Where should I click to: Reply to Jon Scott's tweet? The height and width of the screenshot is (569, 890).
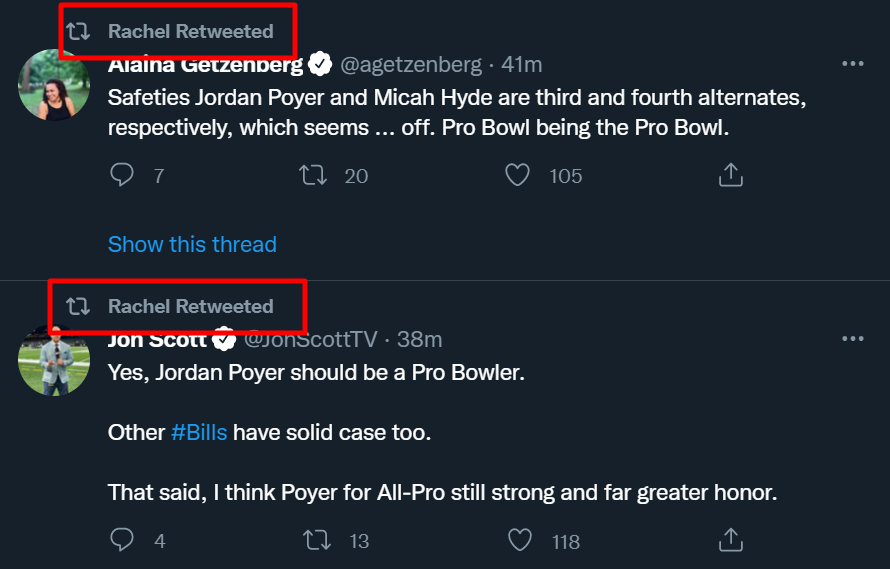121,540
